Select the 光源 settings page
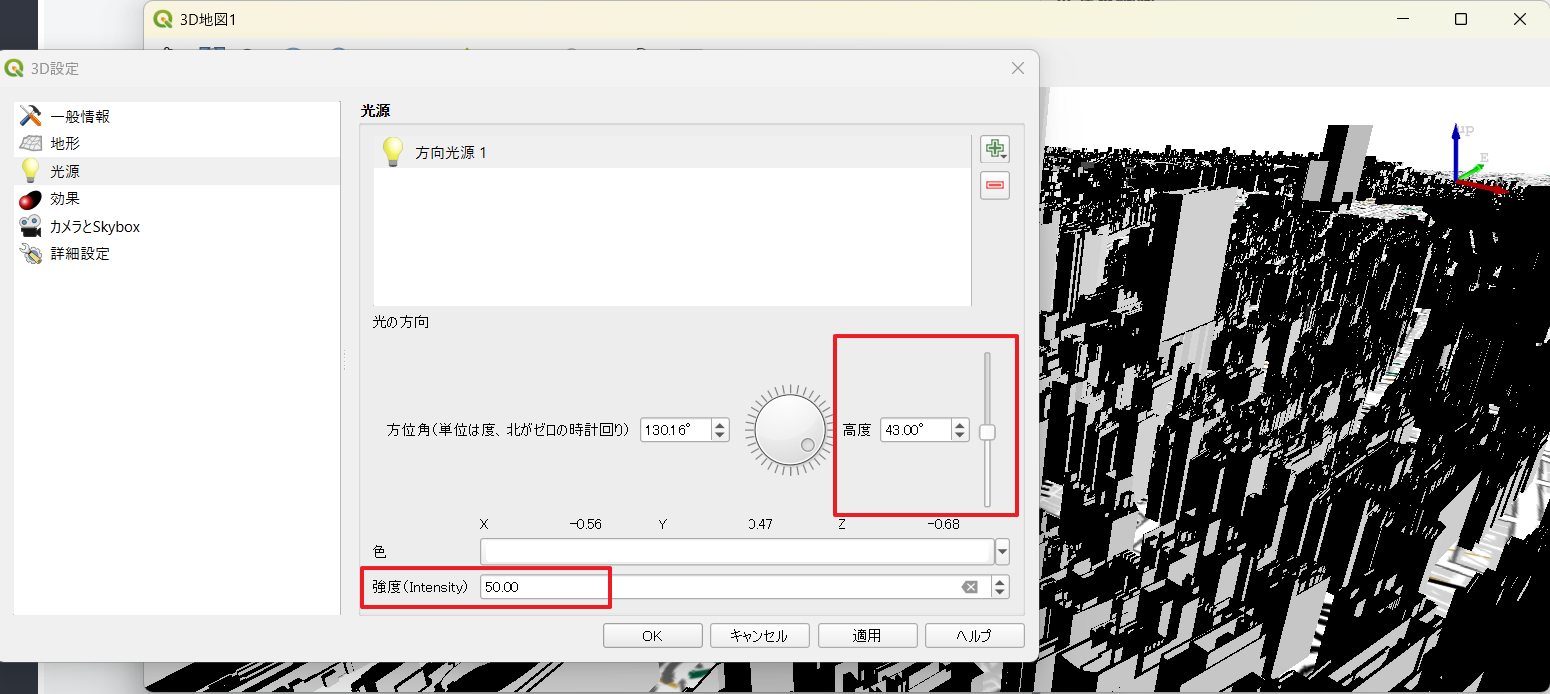This screenshot has height=694, width=1550. click(x=177, y=172)
